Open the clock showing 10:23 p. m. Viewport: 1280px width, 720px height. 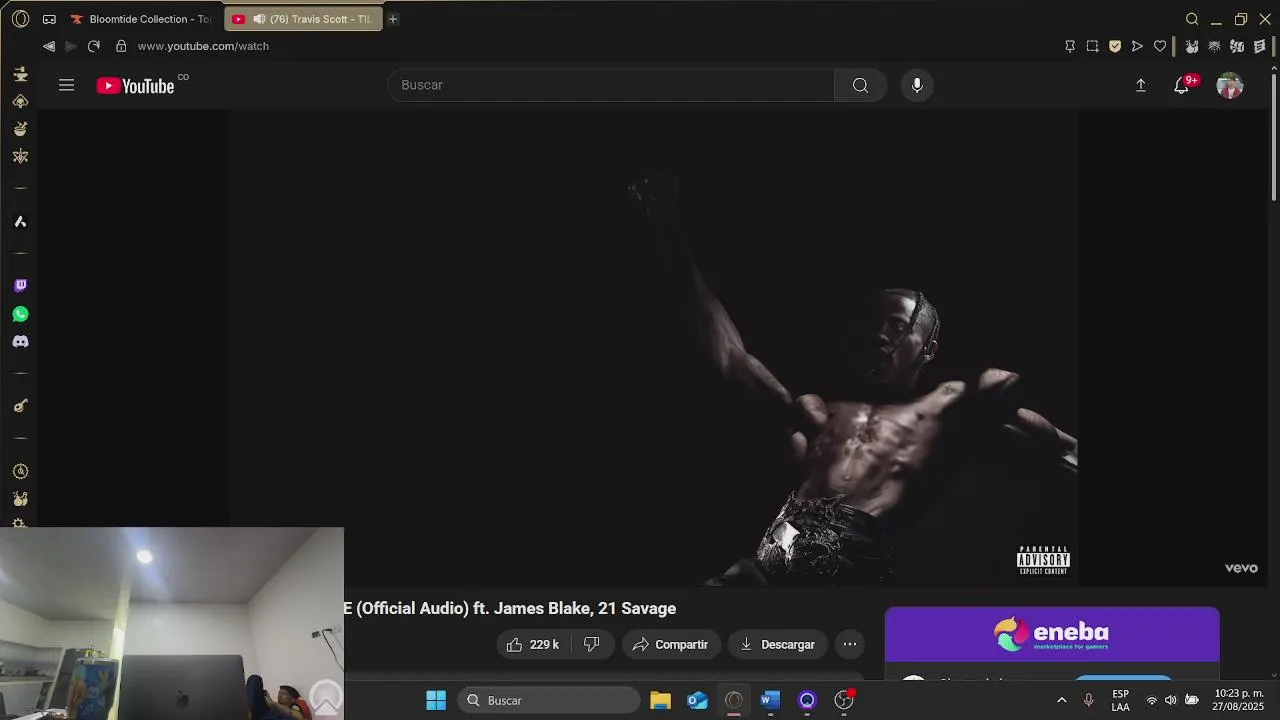coord(1238,700)
